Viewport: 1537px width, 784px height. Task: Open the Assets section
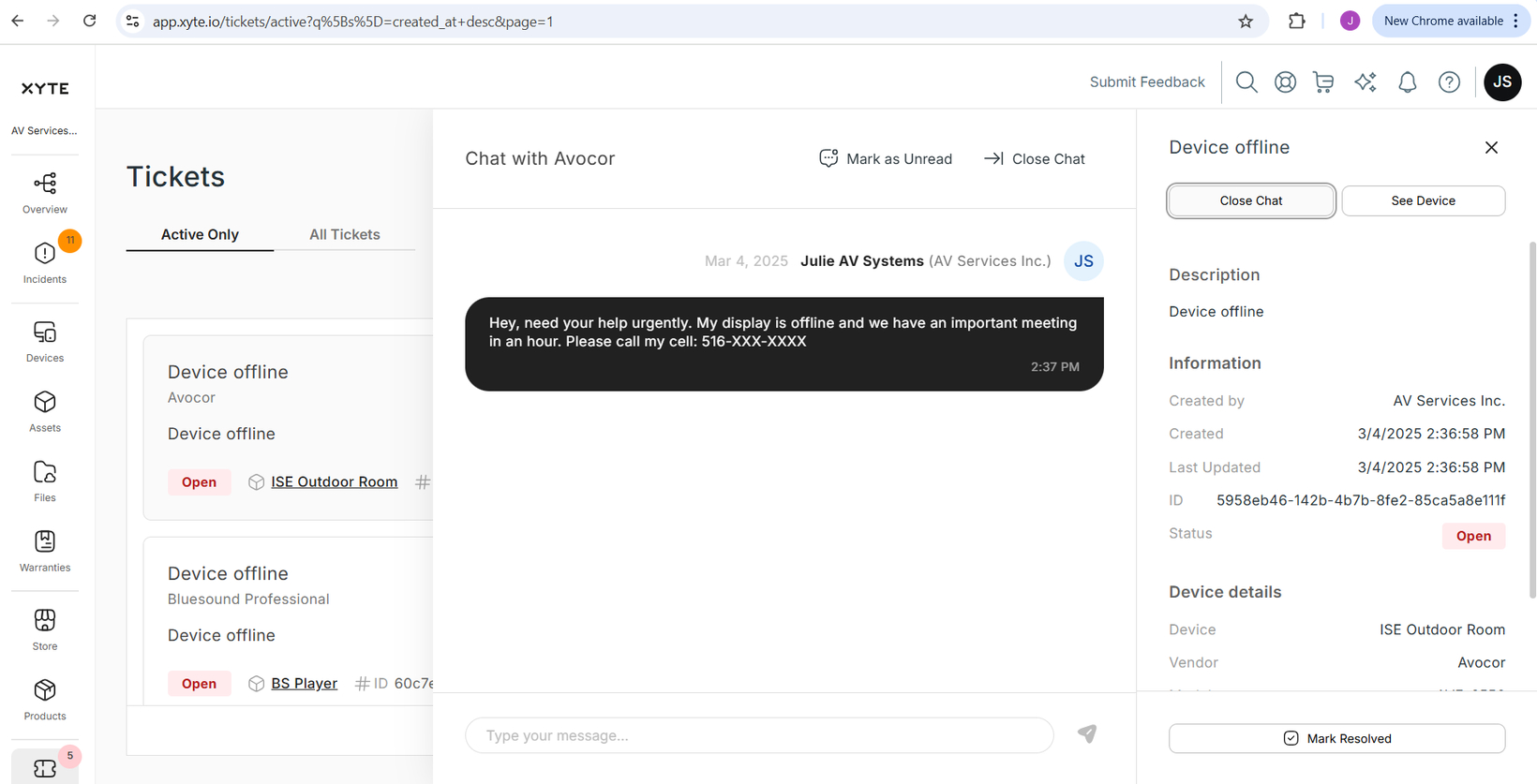(x=45, y=411)
